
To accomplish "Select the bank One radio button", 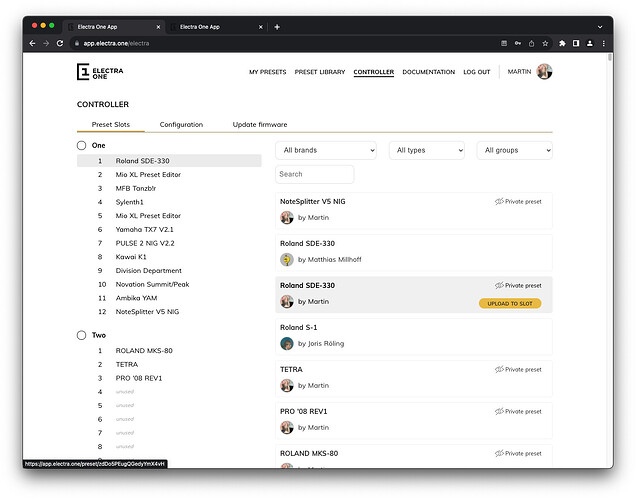I will pyautogui.click(x=81, y=145).
